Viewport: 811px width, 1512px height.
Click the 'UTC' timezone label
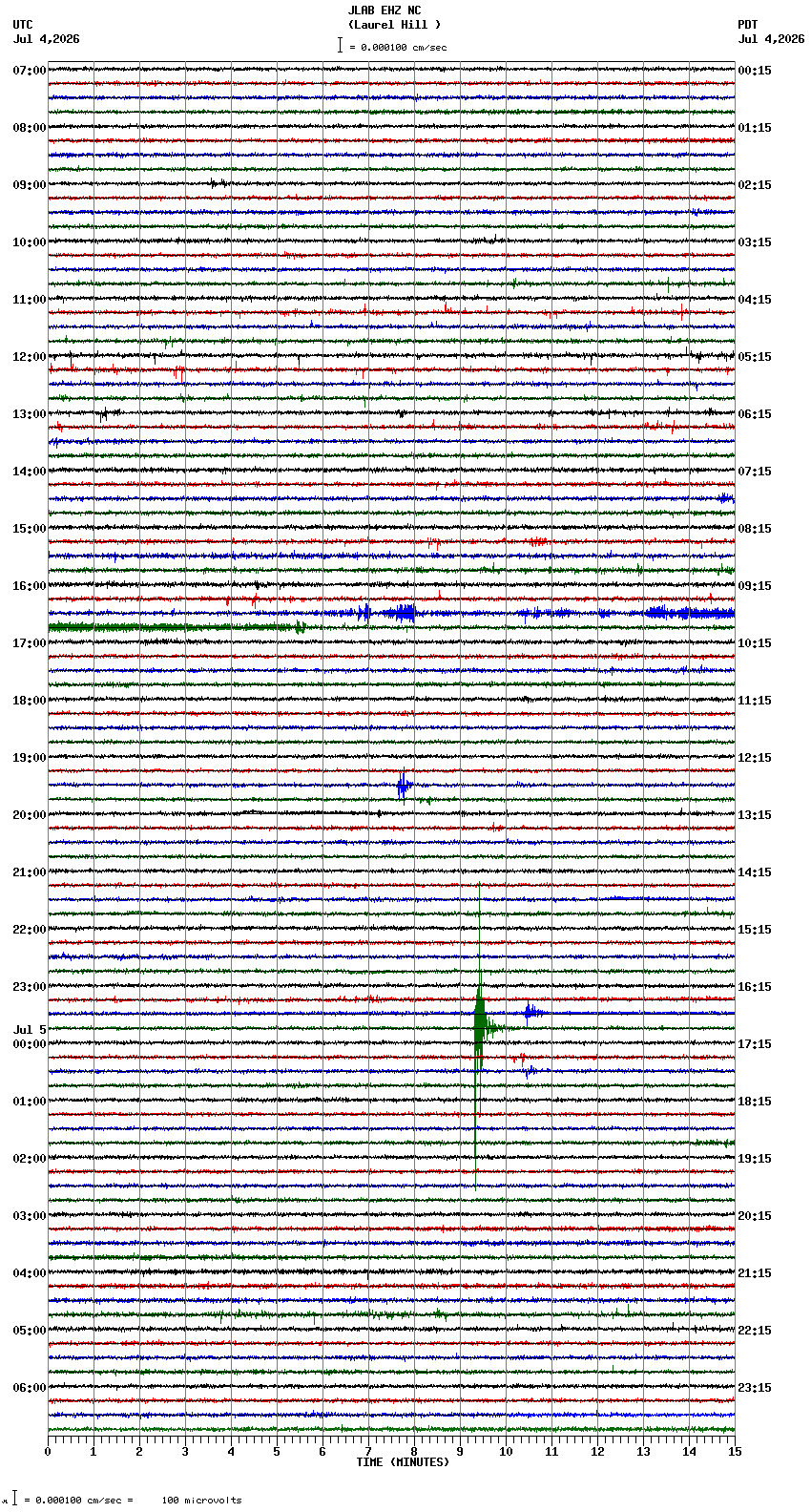pos(23,25)
